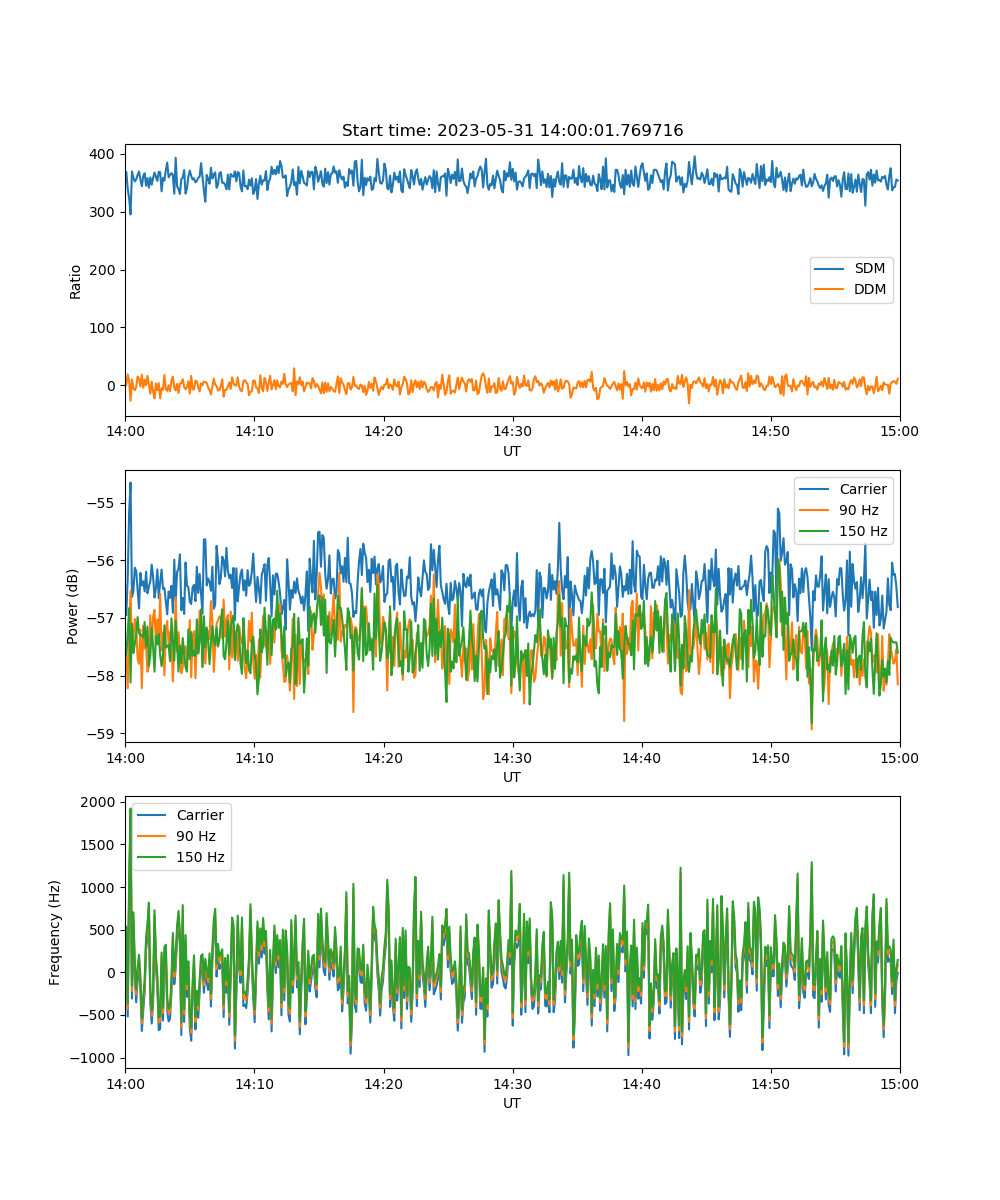The width and height of the screenshot is (1000, 1200).
Task: Click the Carrier legend entry in Power plot
Action: (843, 489)
